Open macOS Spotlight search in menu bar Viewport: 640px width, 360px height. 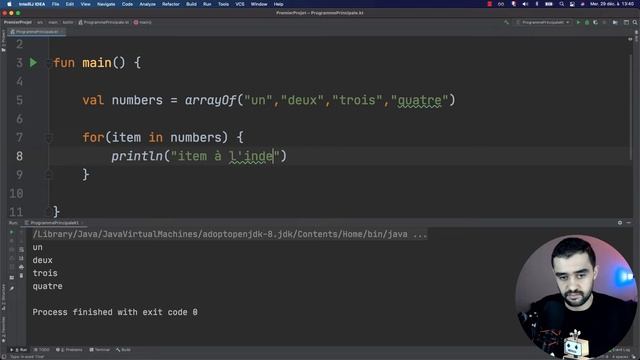click(562, 4)
